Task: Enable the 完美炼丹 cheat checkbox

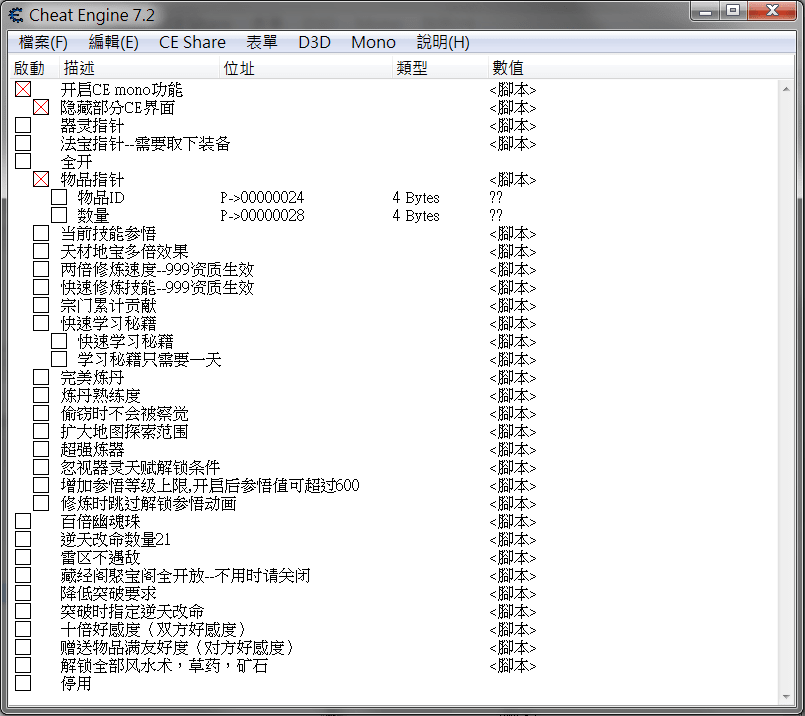Action: point(41,378)
